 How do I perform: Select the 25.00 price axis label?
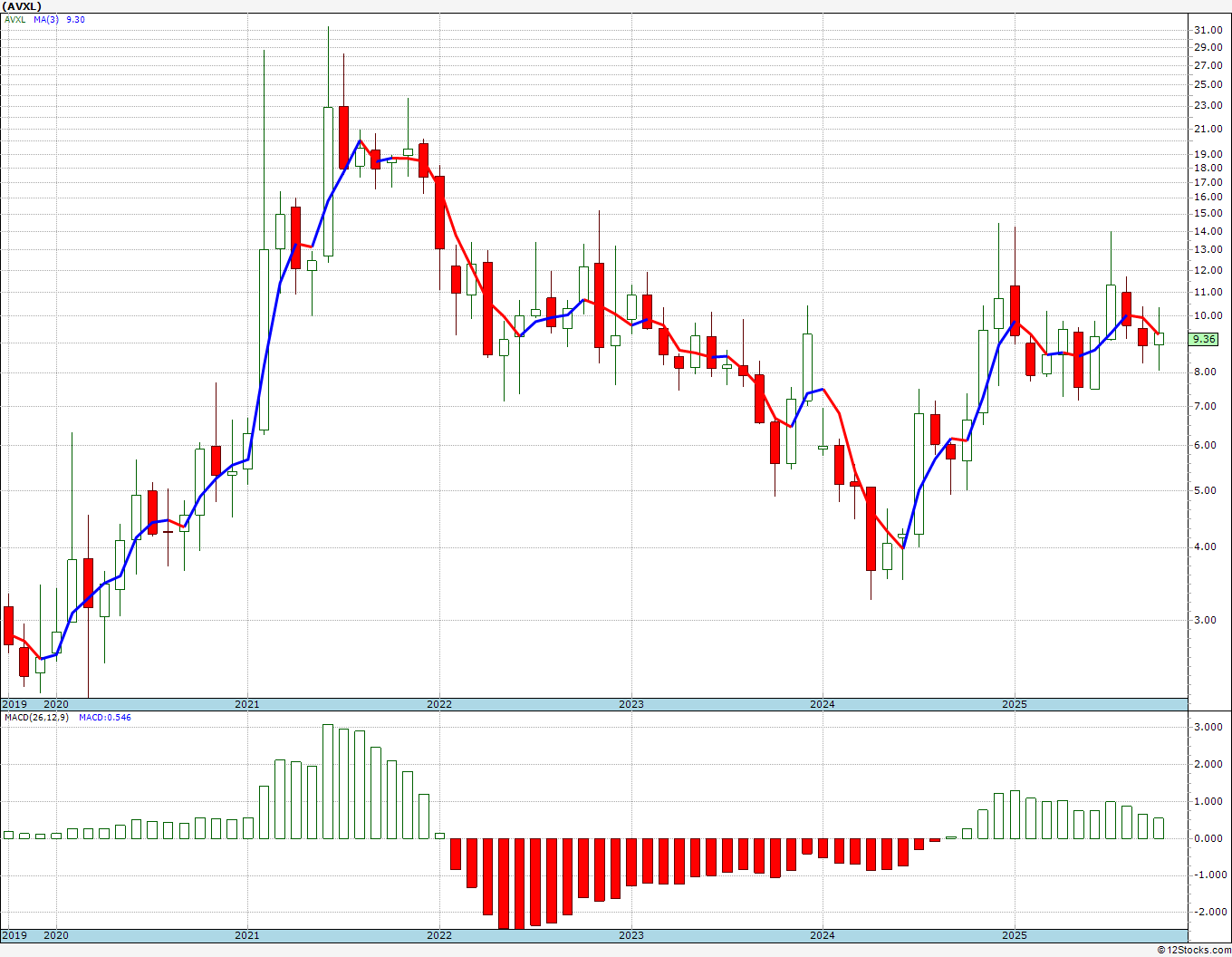click(1208, 84)
